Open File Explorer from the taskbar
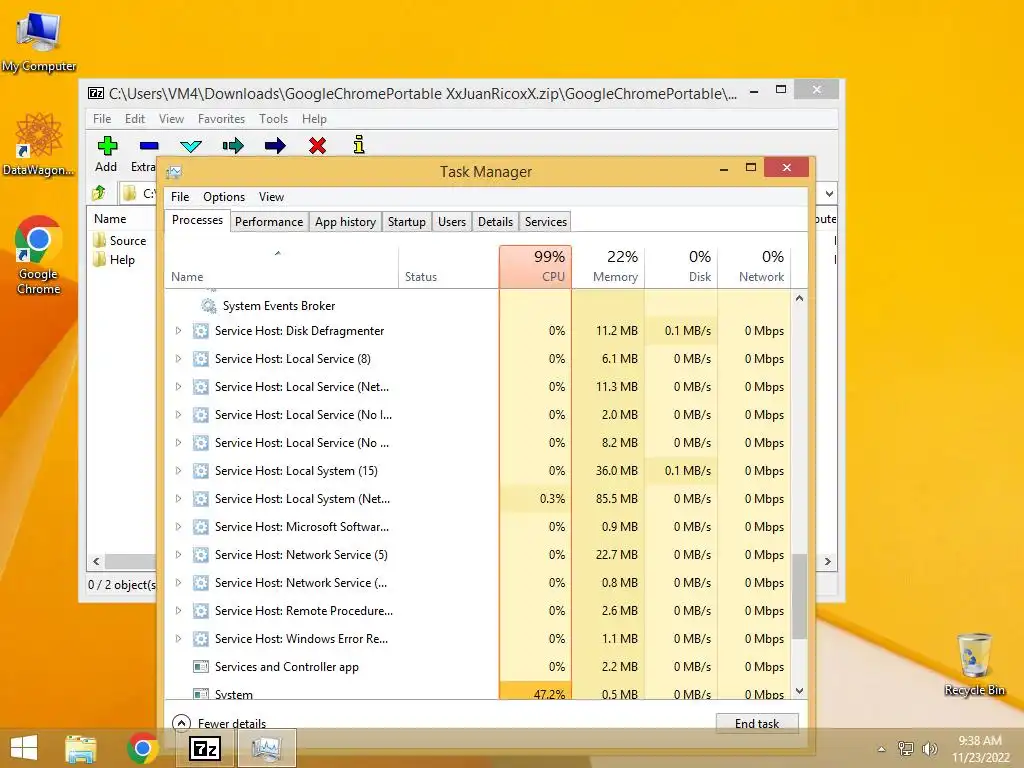The image size is (1024, 768). pyautogui.click(x=80, y=748)
